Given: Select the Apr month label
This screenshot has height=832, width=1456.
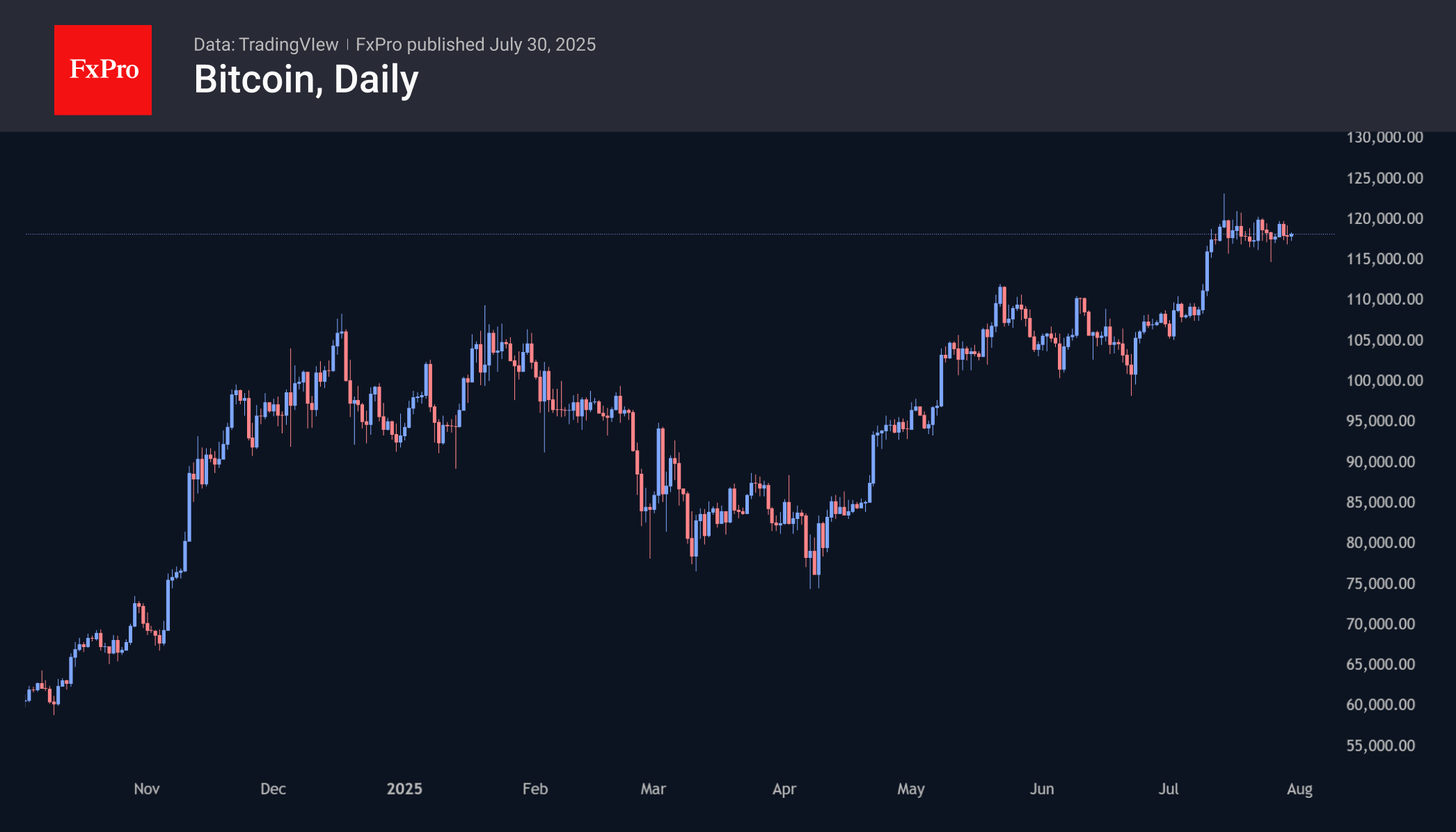Looking at the screenshot, I should point(784,789).
